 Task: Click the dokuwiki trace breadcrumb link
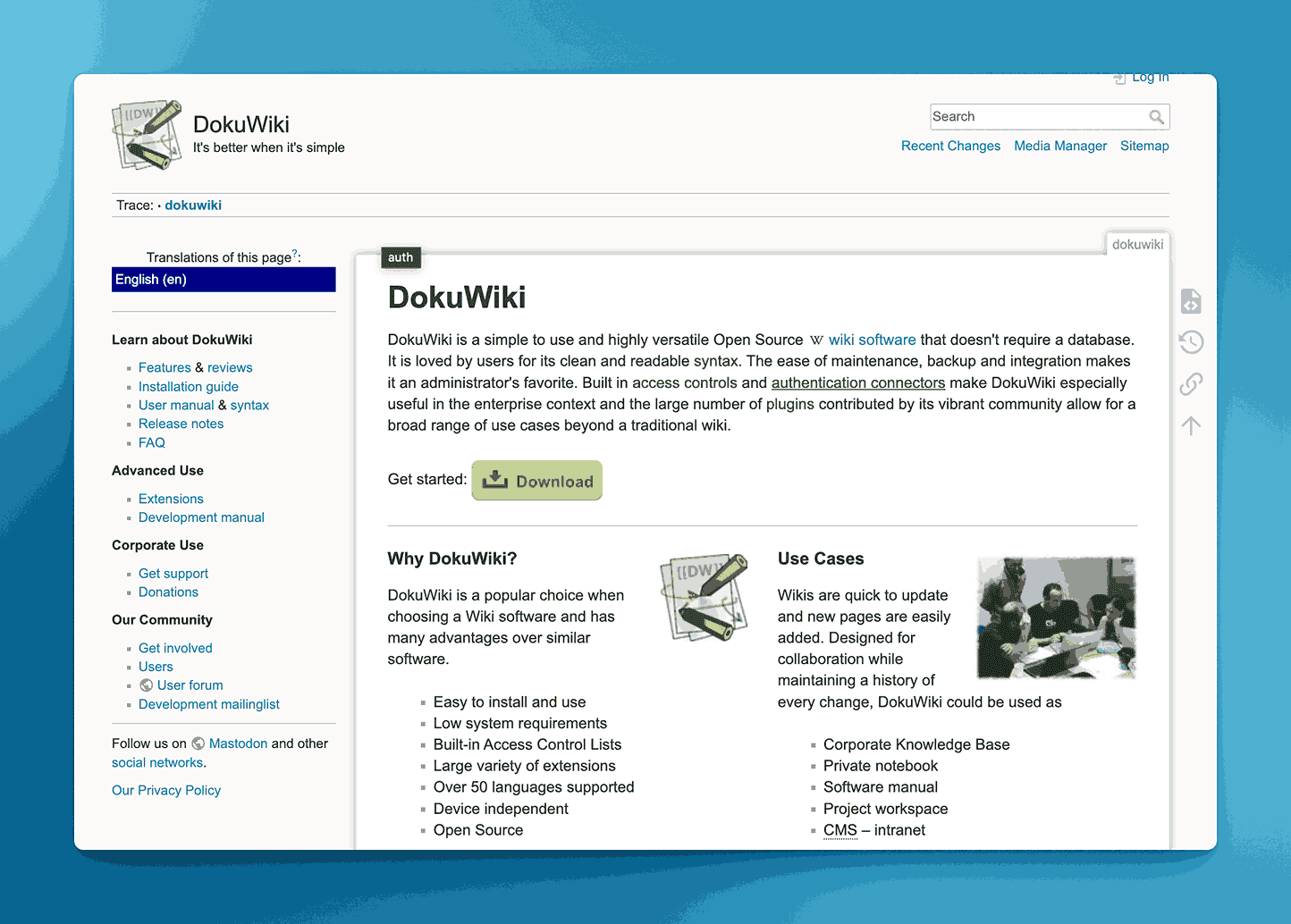coord(193,206)
